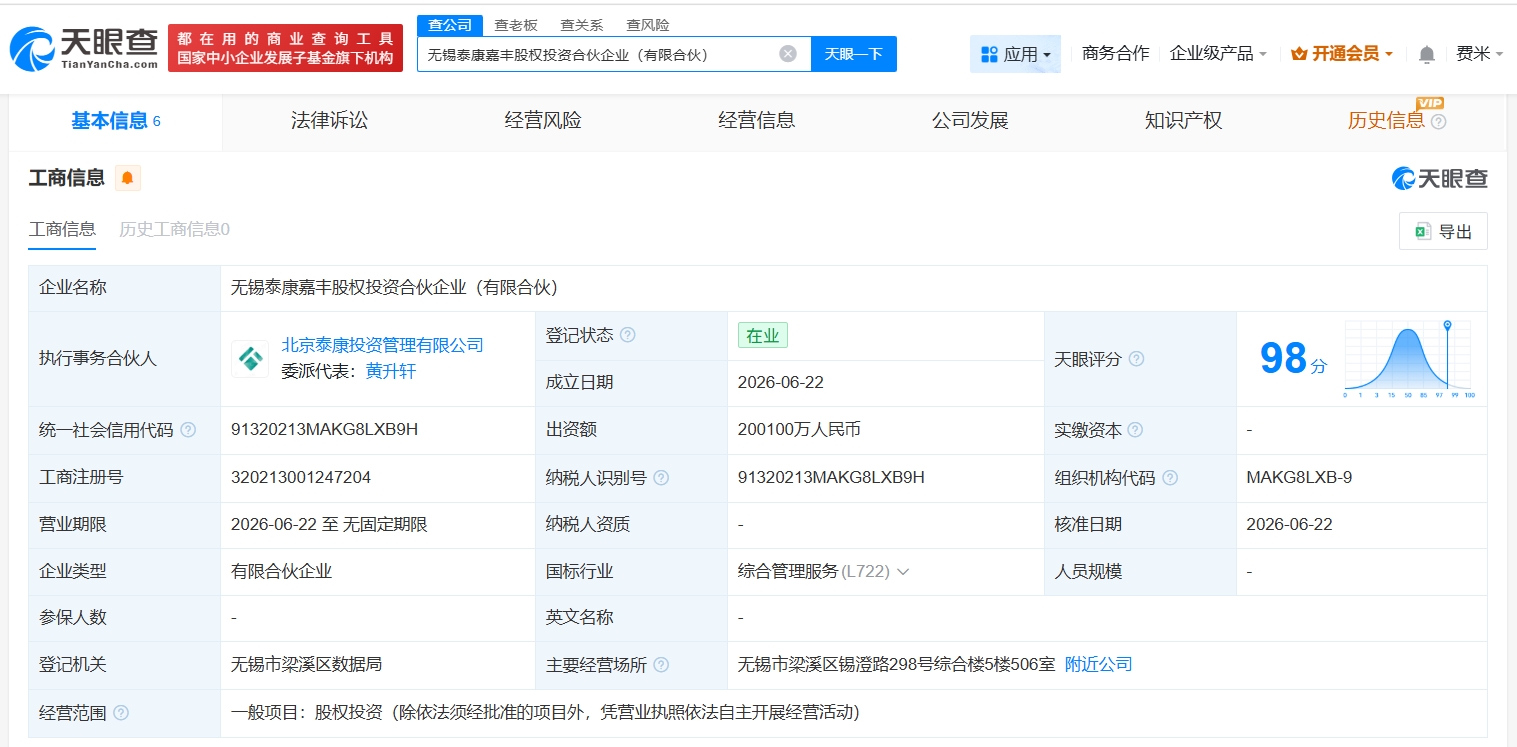Clear the search box with the X icon

tap(788, 54)
